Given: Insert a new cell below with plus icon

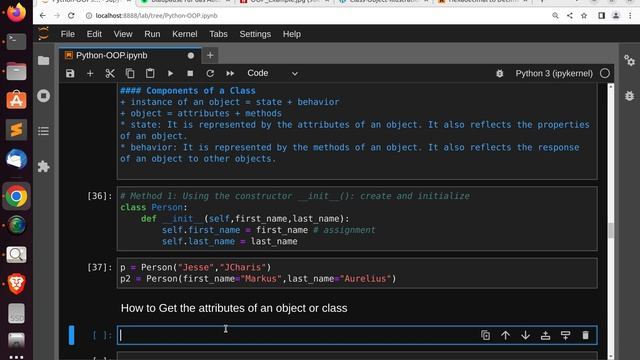Looking at the screenshot, I should 90,73.
